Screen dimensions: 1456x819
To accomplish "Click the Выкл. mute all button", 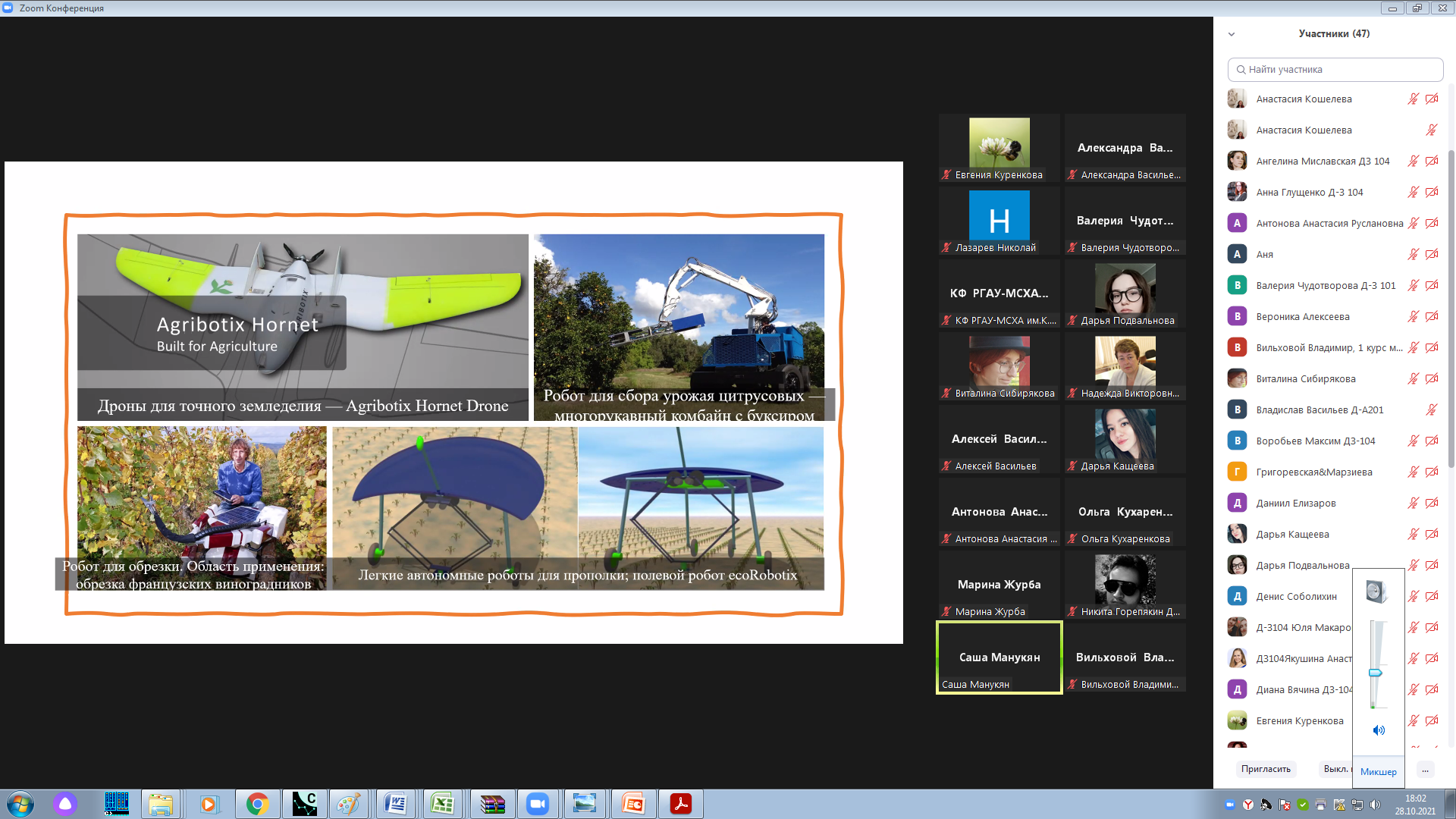I will click(x=1336, y=769).
